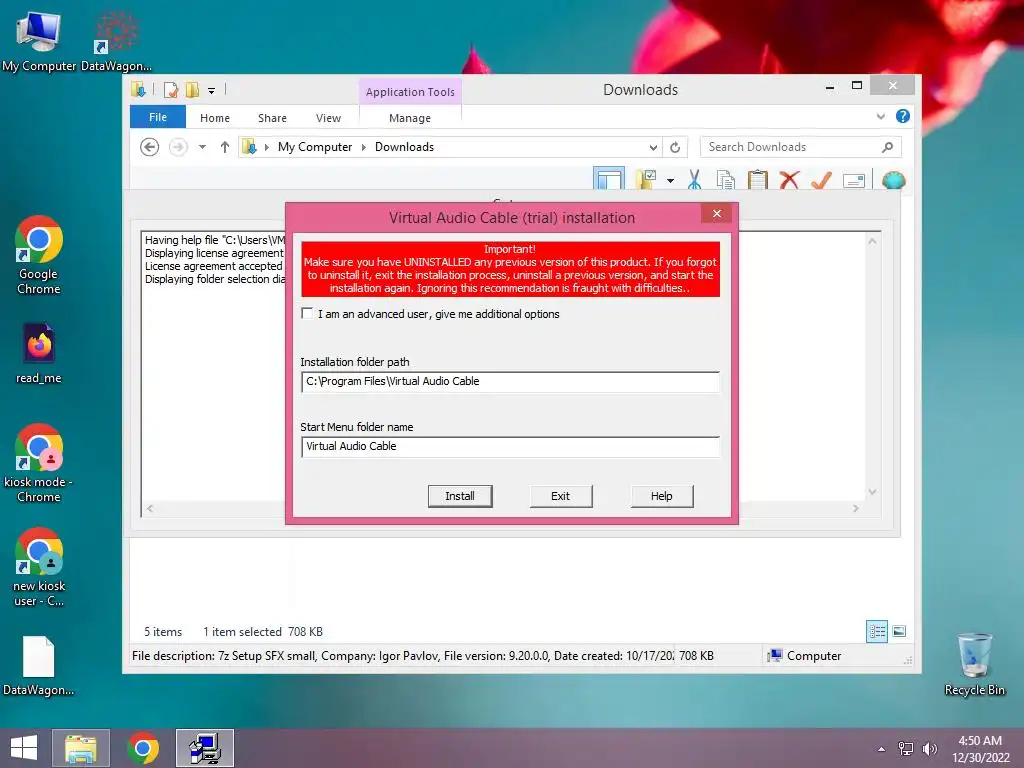Click the envelope E-mail icon

tap(854, 181)
